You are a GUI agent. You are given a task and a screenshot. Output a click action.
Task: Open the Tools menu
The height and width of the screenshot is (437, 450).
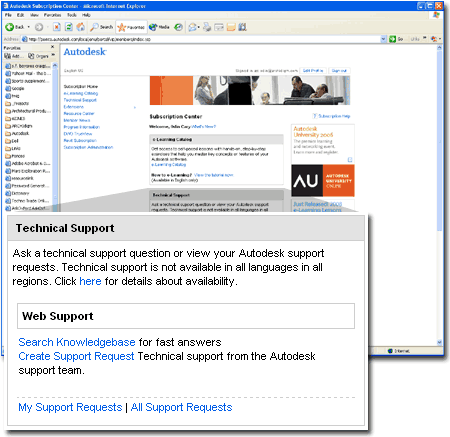pos(72,15)
